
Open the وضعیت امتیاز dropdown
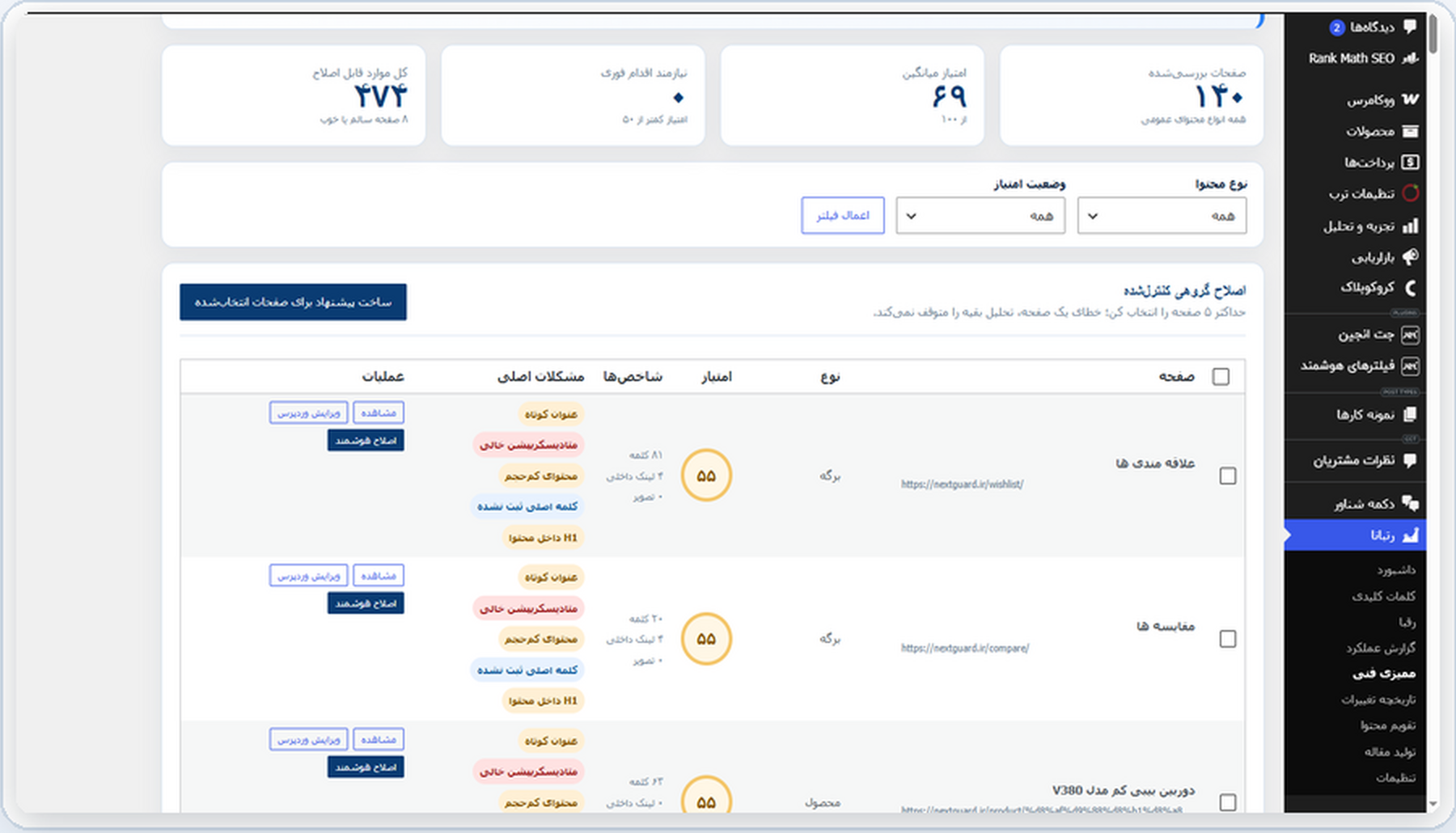[980, 216]
